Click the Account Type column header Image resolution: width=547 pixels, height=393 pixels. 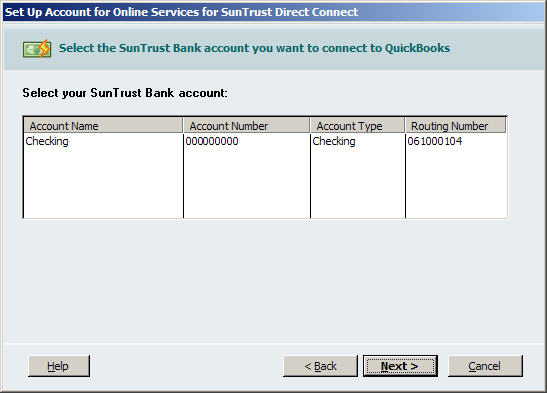357,126
